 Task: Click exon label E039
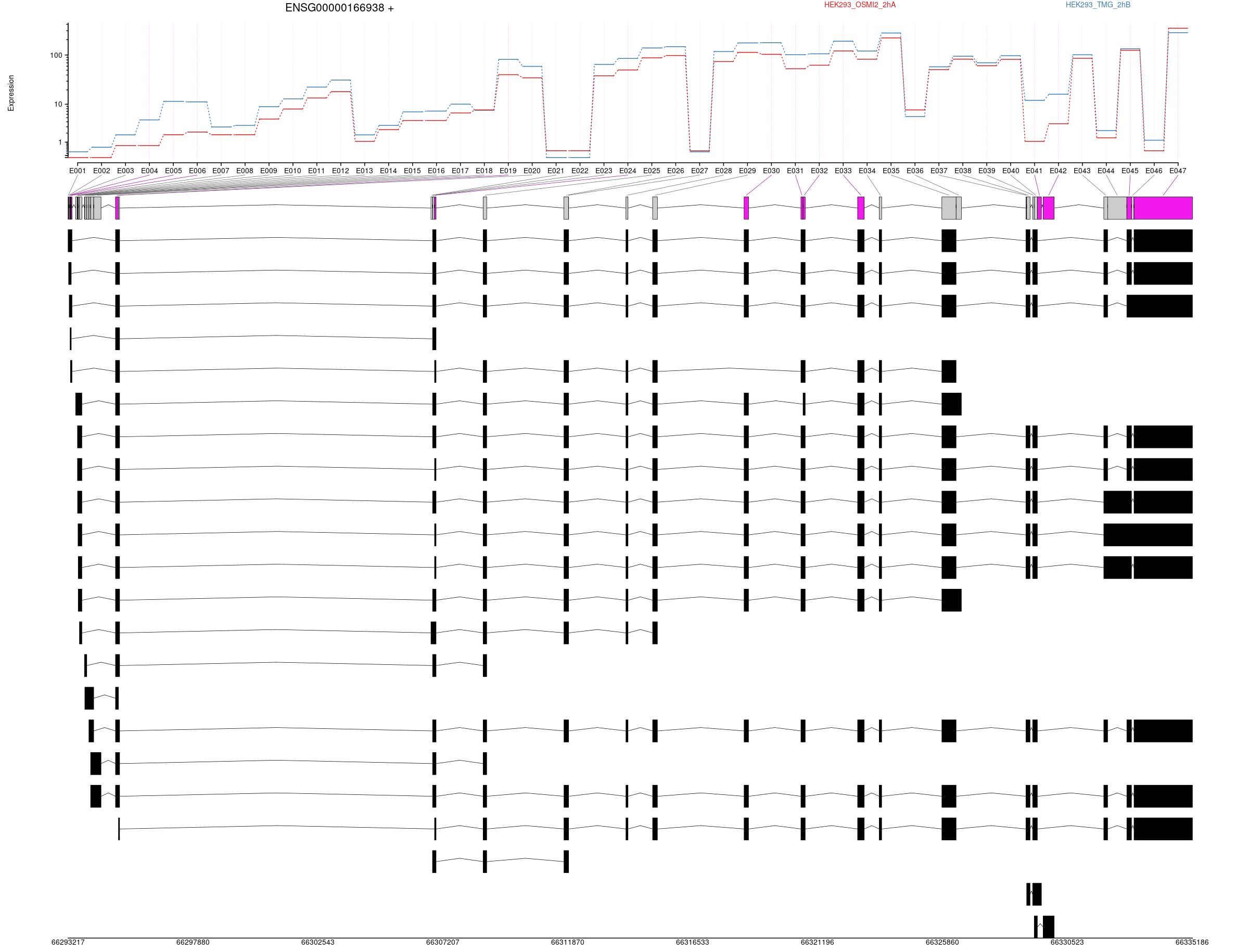coord(987,171)
